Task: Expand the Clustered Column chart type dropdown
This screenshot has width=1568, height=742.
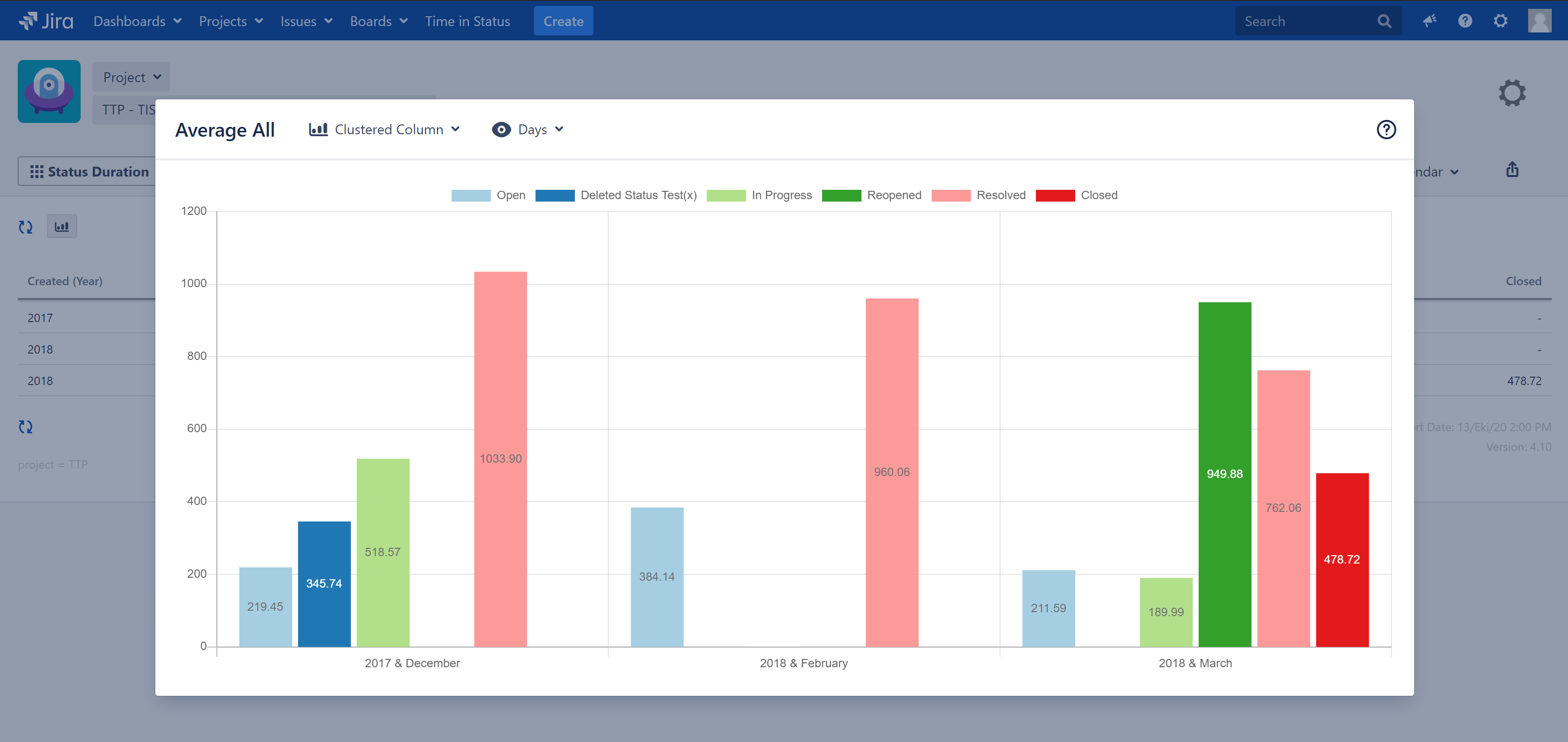Action: [x=384, y=130]
